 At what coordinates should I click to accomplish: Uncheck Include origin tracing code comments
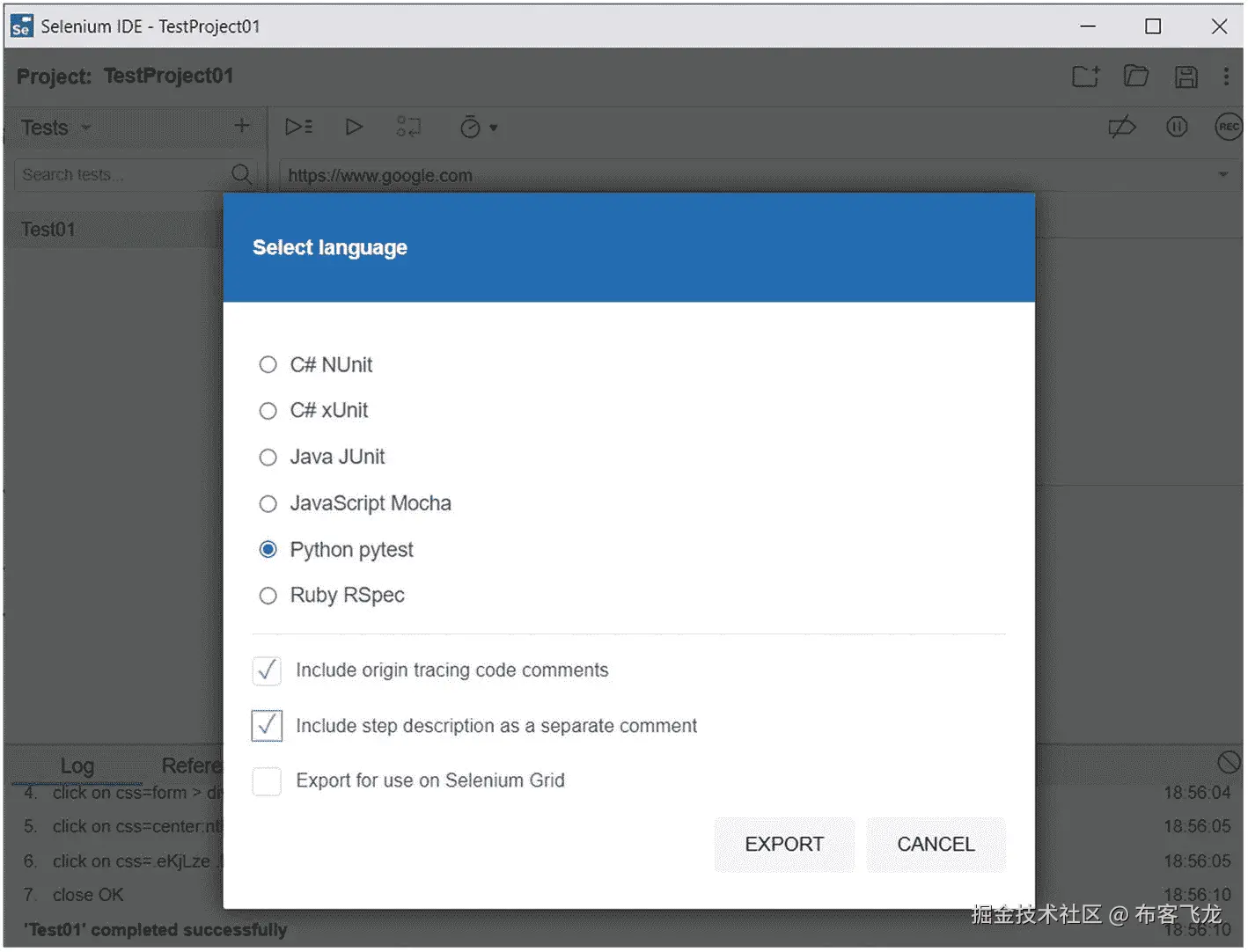click(x=267, y=671)
